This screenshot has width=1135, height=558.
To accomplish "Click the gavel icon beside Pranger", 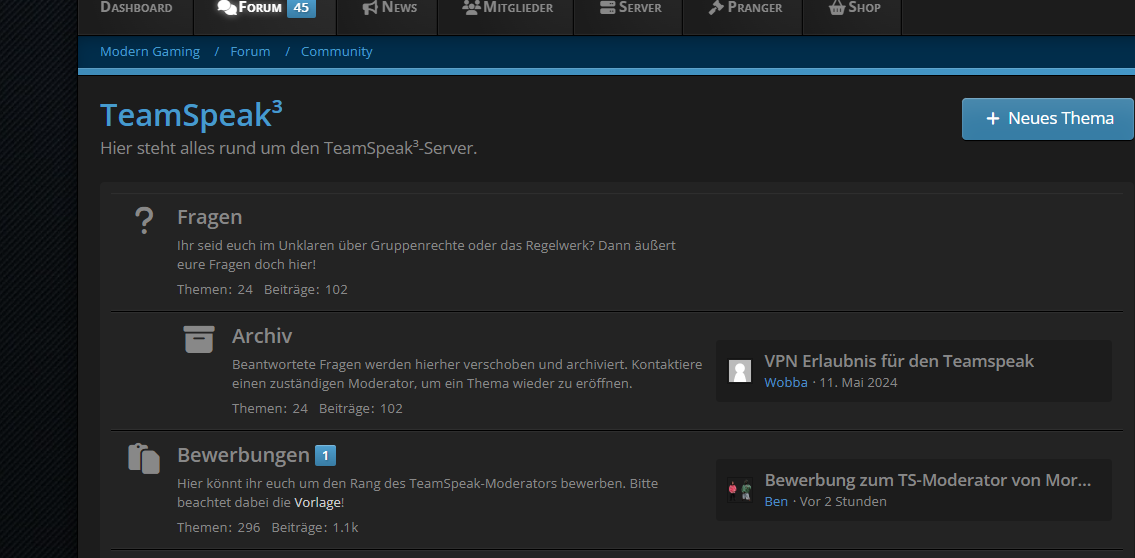I will pos(717,7).
